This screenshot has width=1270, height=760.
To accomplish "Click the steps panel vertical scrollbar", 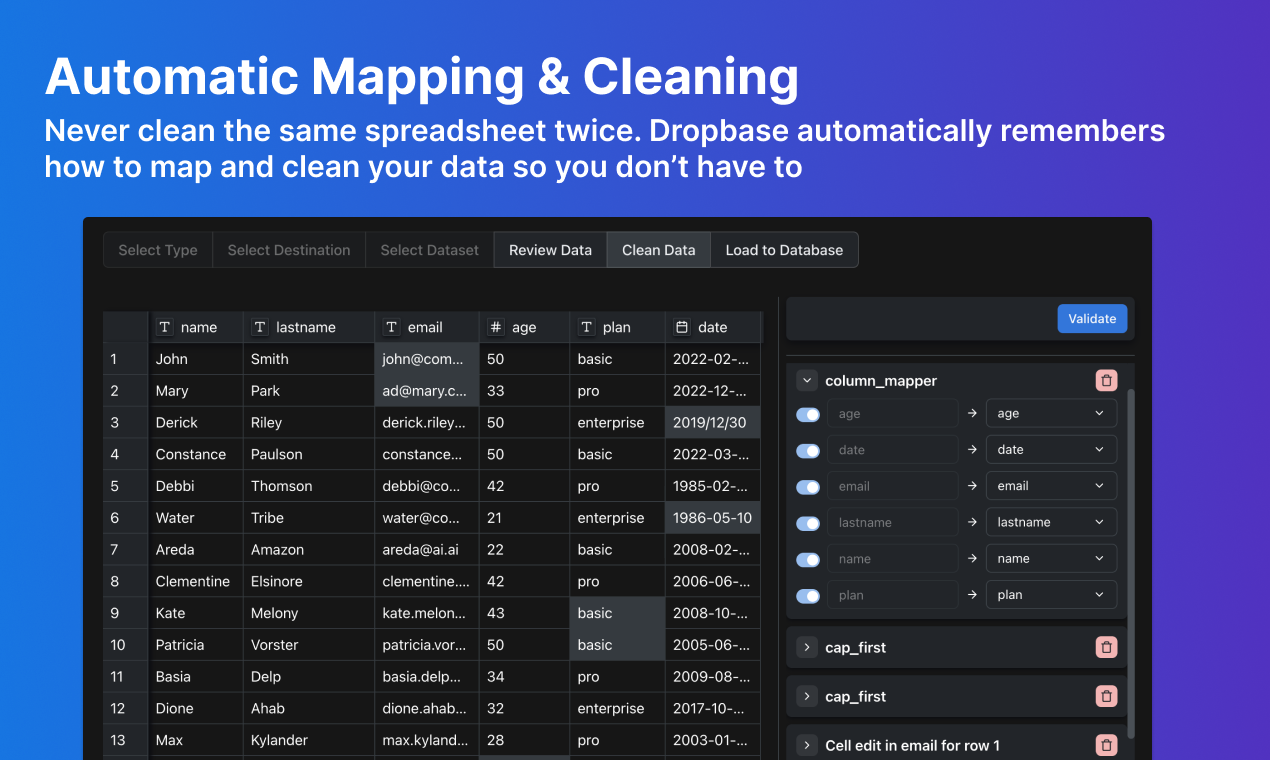I will [x=1131, y=565].
